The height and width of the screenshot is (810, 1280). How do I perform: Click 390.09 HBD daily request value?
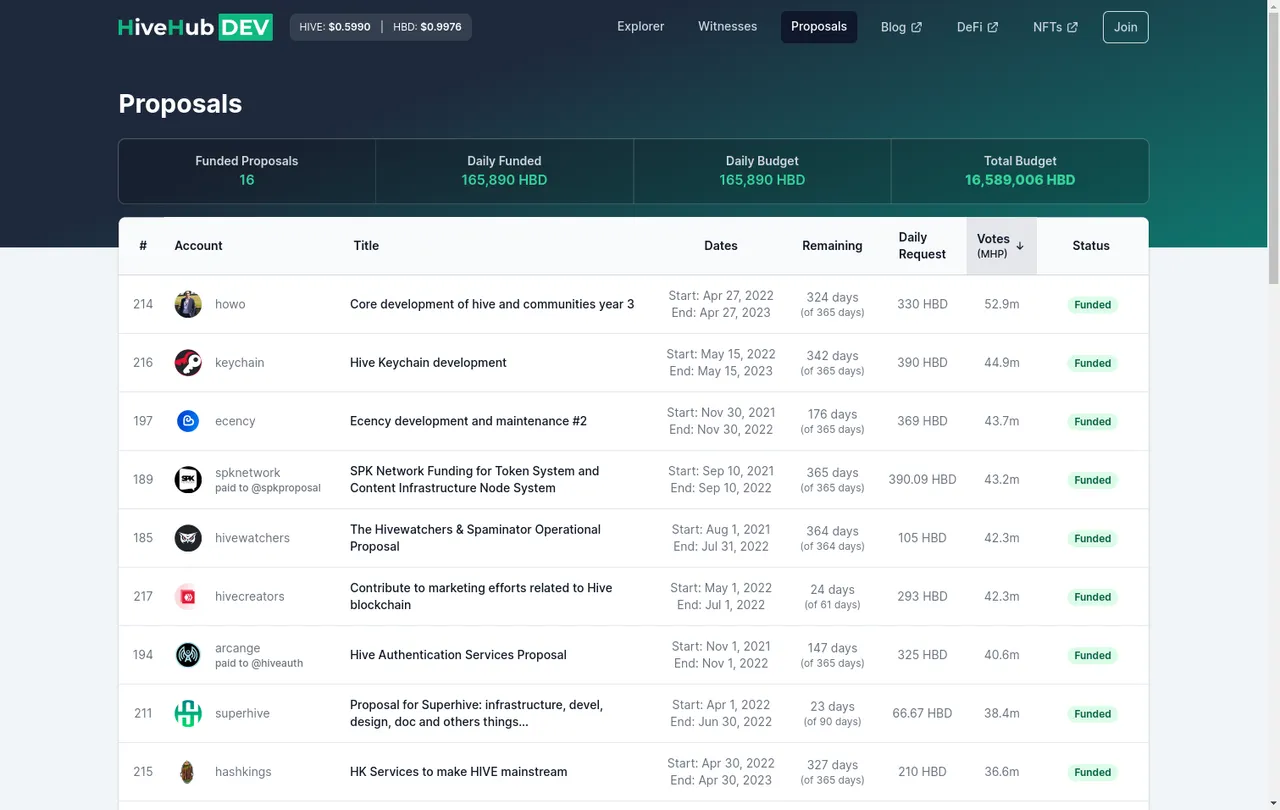tap(922, 480)
